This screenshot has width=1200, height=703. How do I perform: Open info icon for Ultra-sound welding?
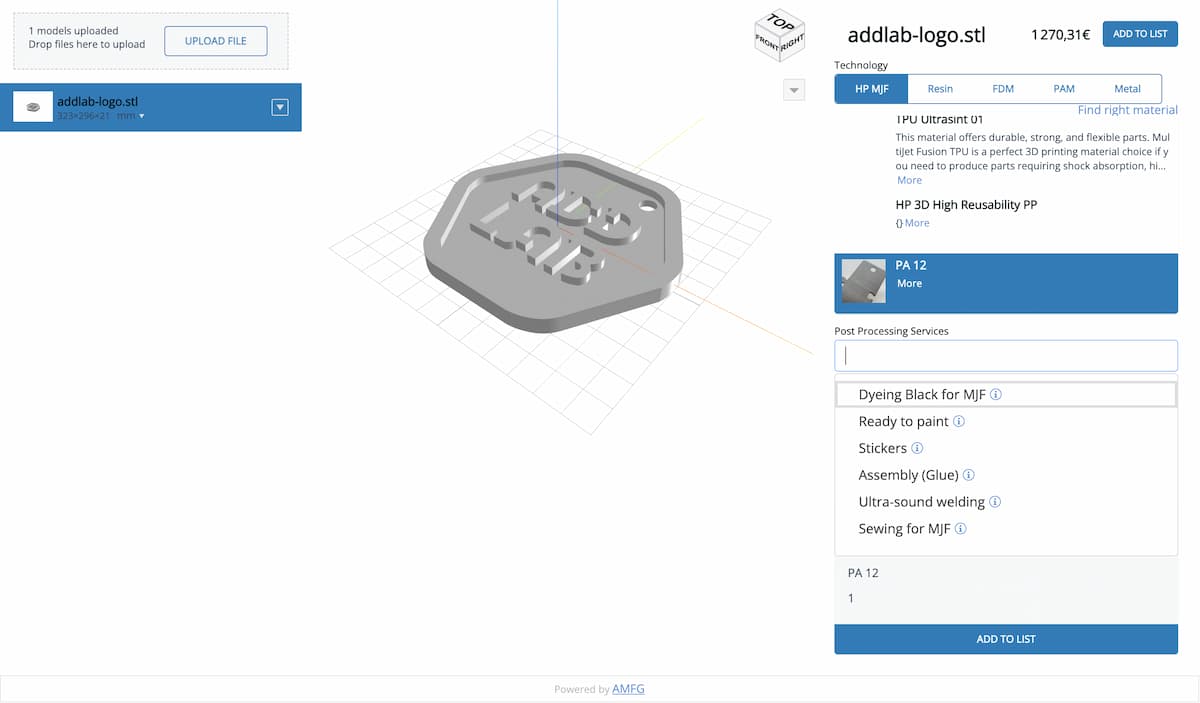(x=995, y=502)
